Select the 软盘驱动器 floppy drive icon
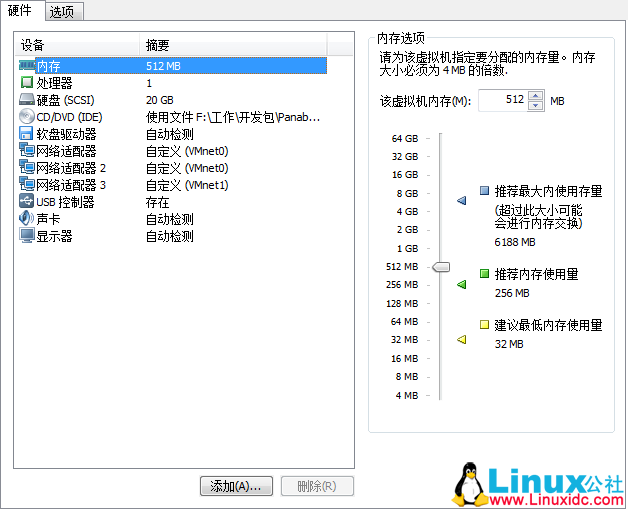 [27, 134]
